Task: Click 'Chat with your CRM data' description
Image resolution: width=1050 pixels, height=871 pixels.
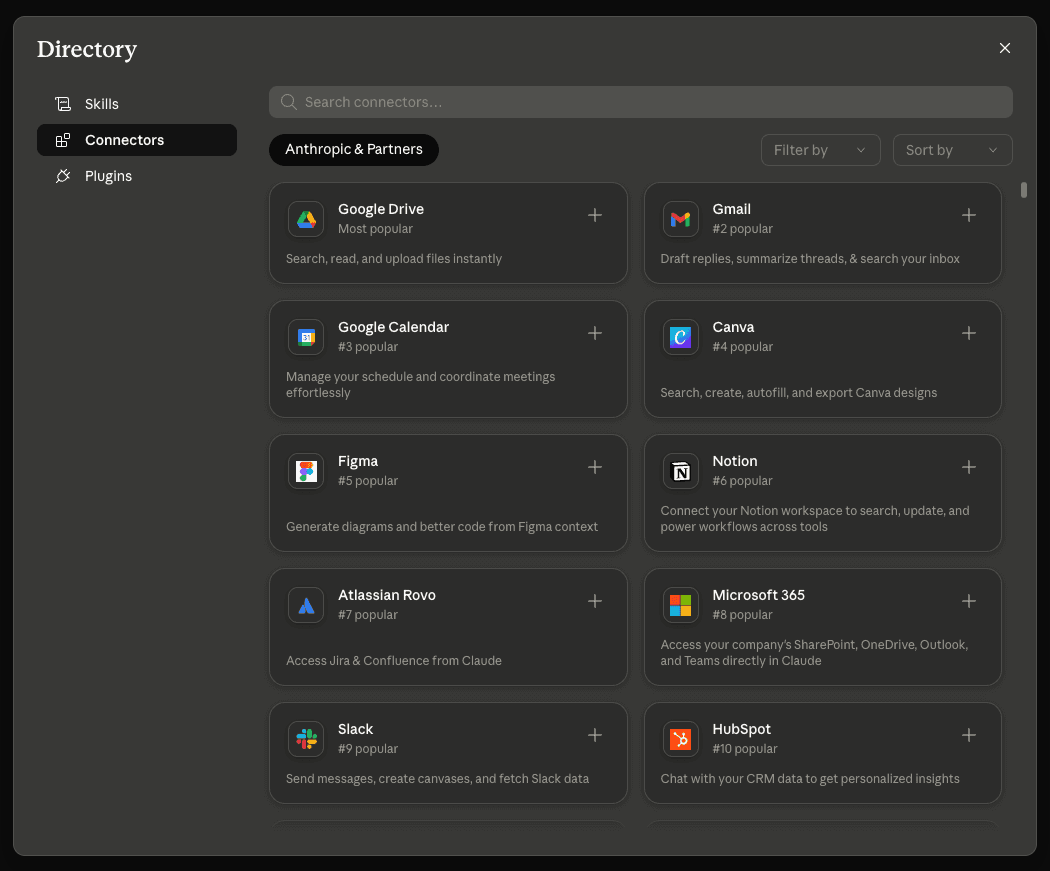Action: 810,778
